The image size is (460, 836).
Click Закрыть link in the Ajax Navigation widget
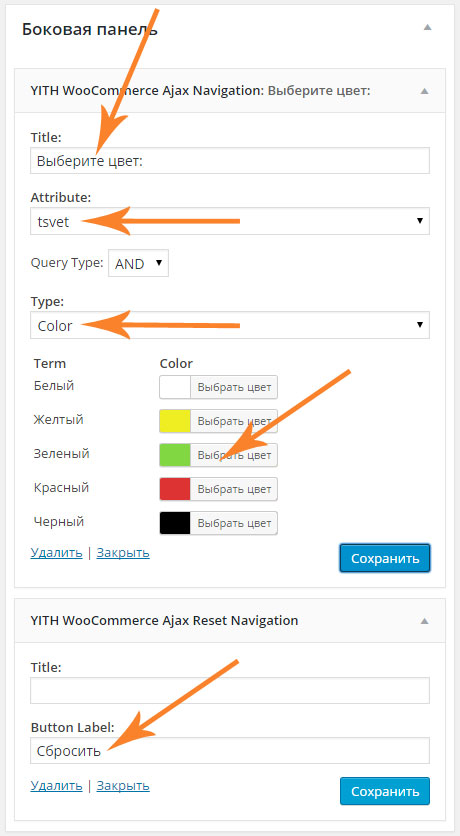click(x=123, y=553)
